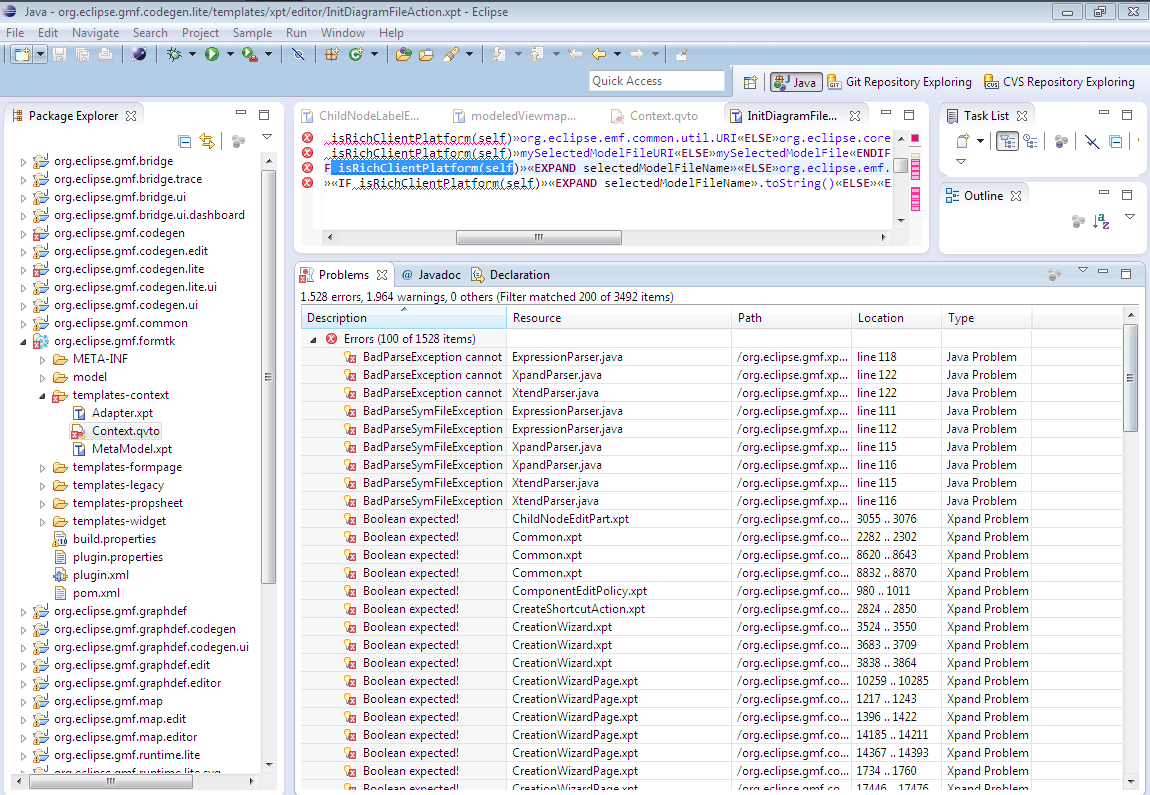Switch to Git Repository Exploring perspective
The width and height of the screenshot is (1150, 795).
click(900, 82)
